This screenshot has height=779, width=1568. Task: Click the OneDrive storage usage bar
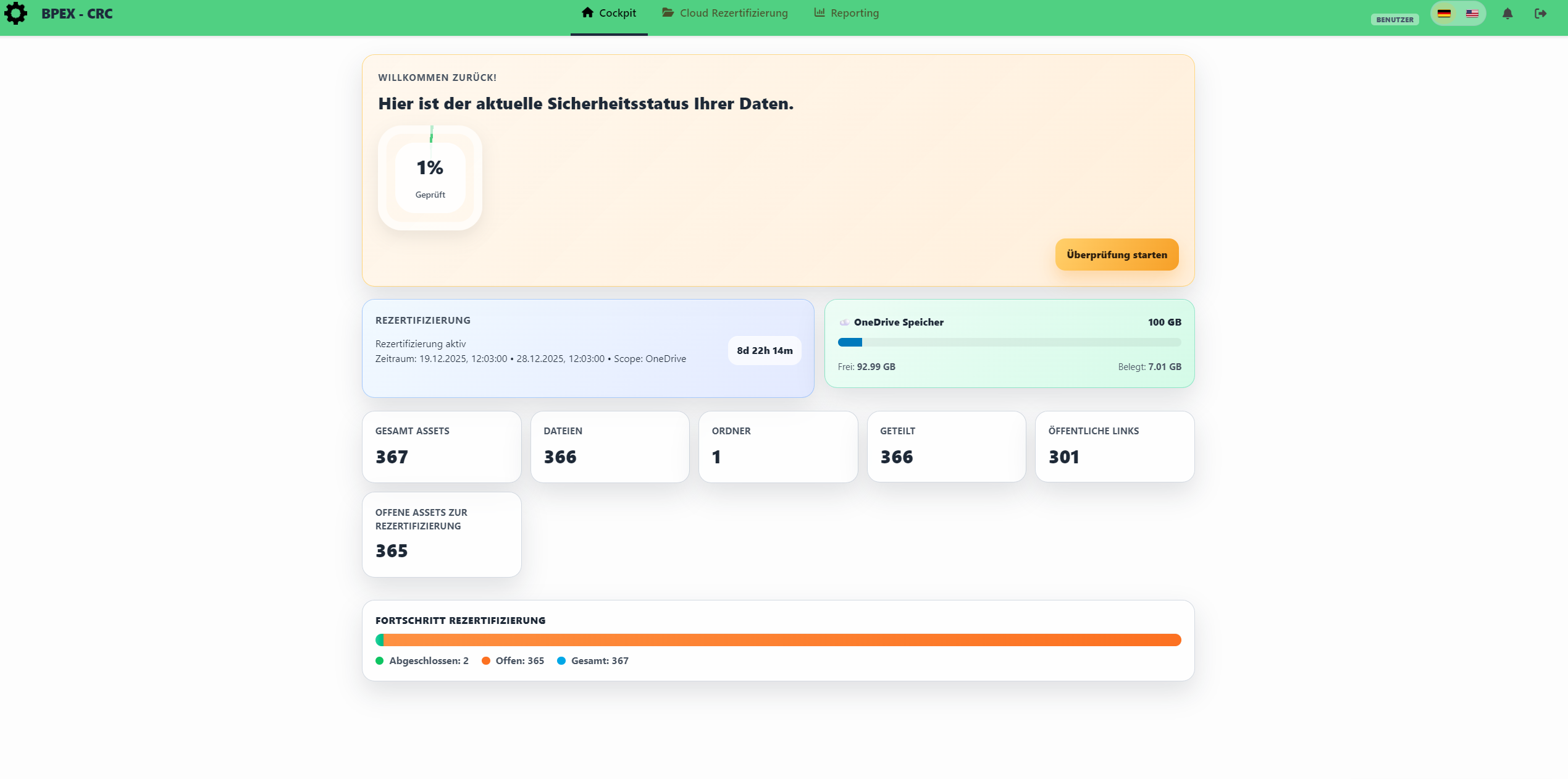coord(1009,342)
